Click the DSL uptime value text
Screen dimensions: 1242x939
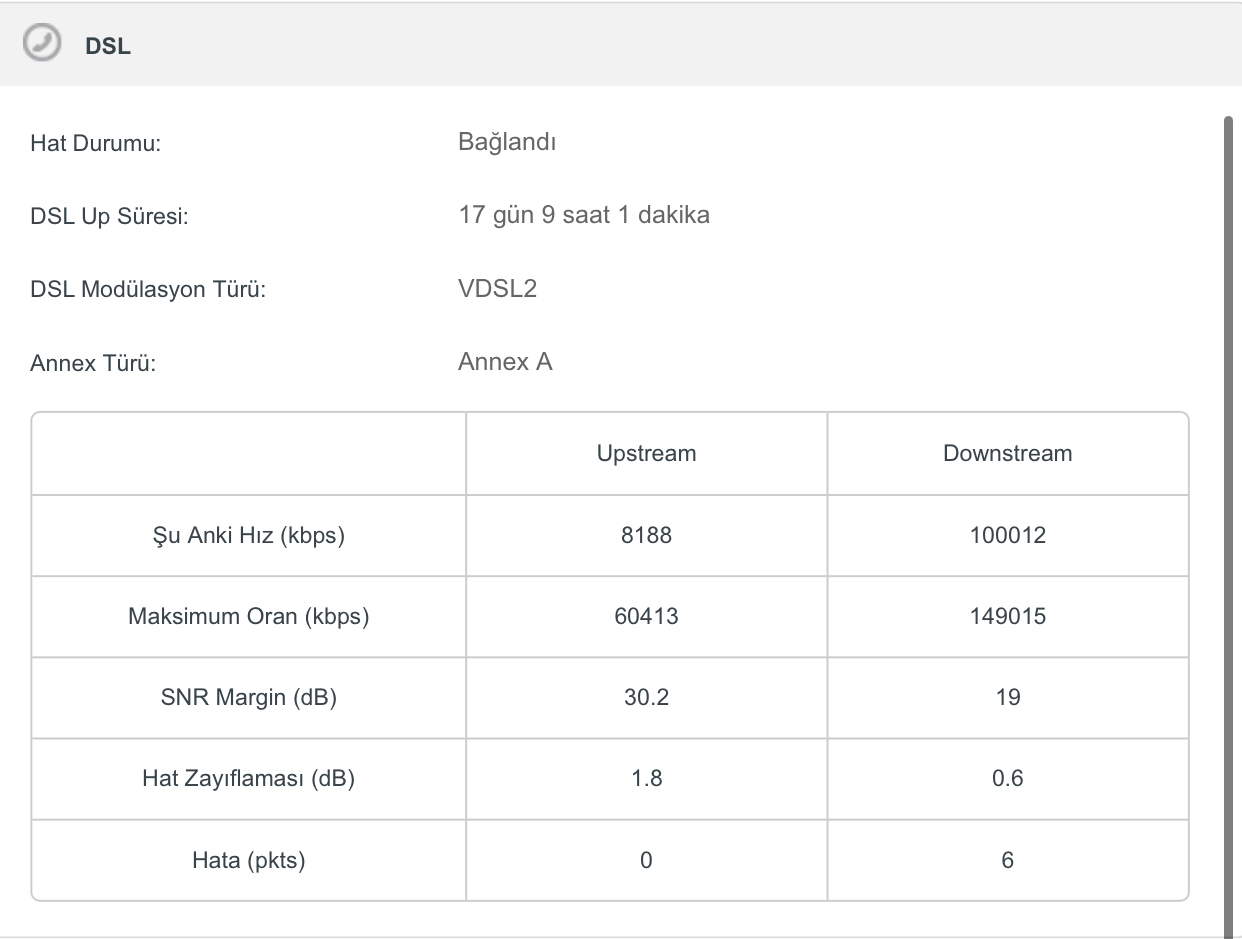click(584, 215)
